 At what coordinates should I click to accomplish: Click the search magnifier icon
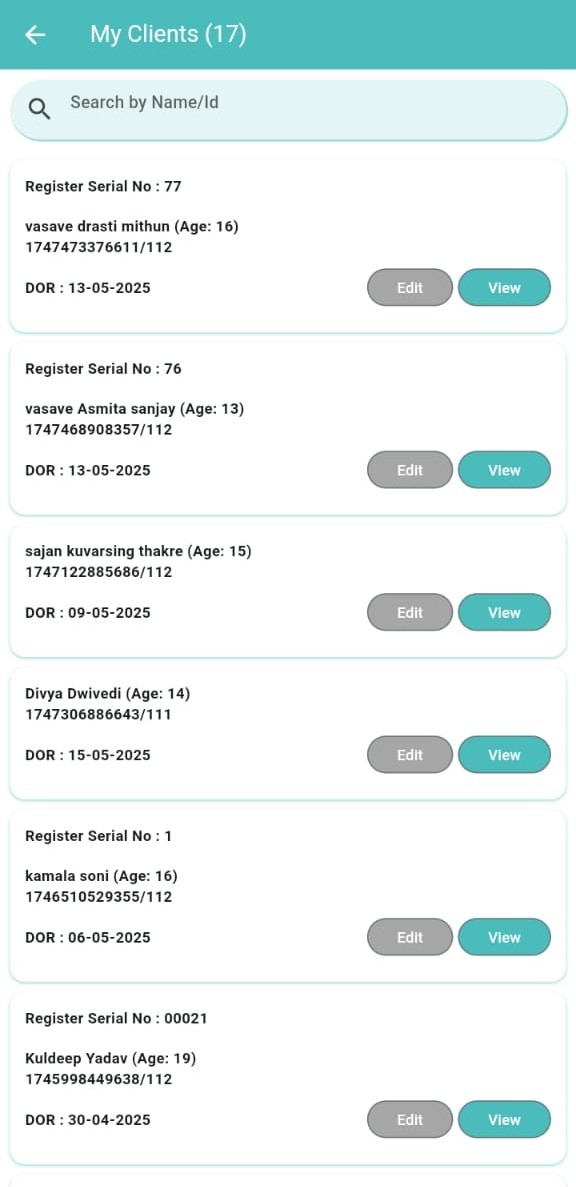click(39, 109)
